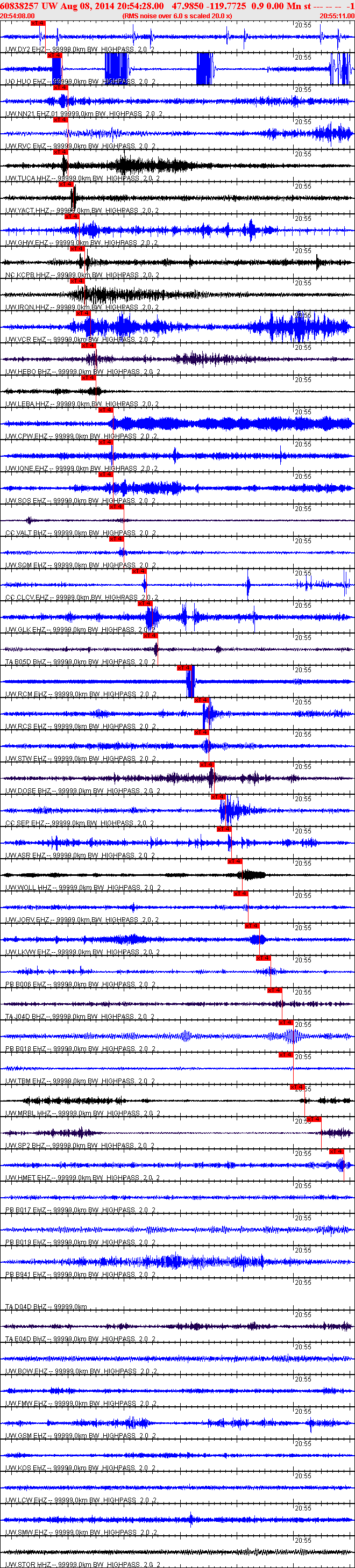This screenshot has height=1568, width=355.
Task: Click the end time 20:55:11.00
Action: point(337,16)
